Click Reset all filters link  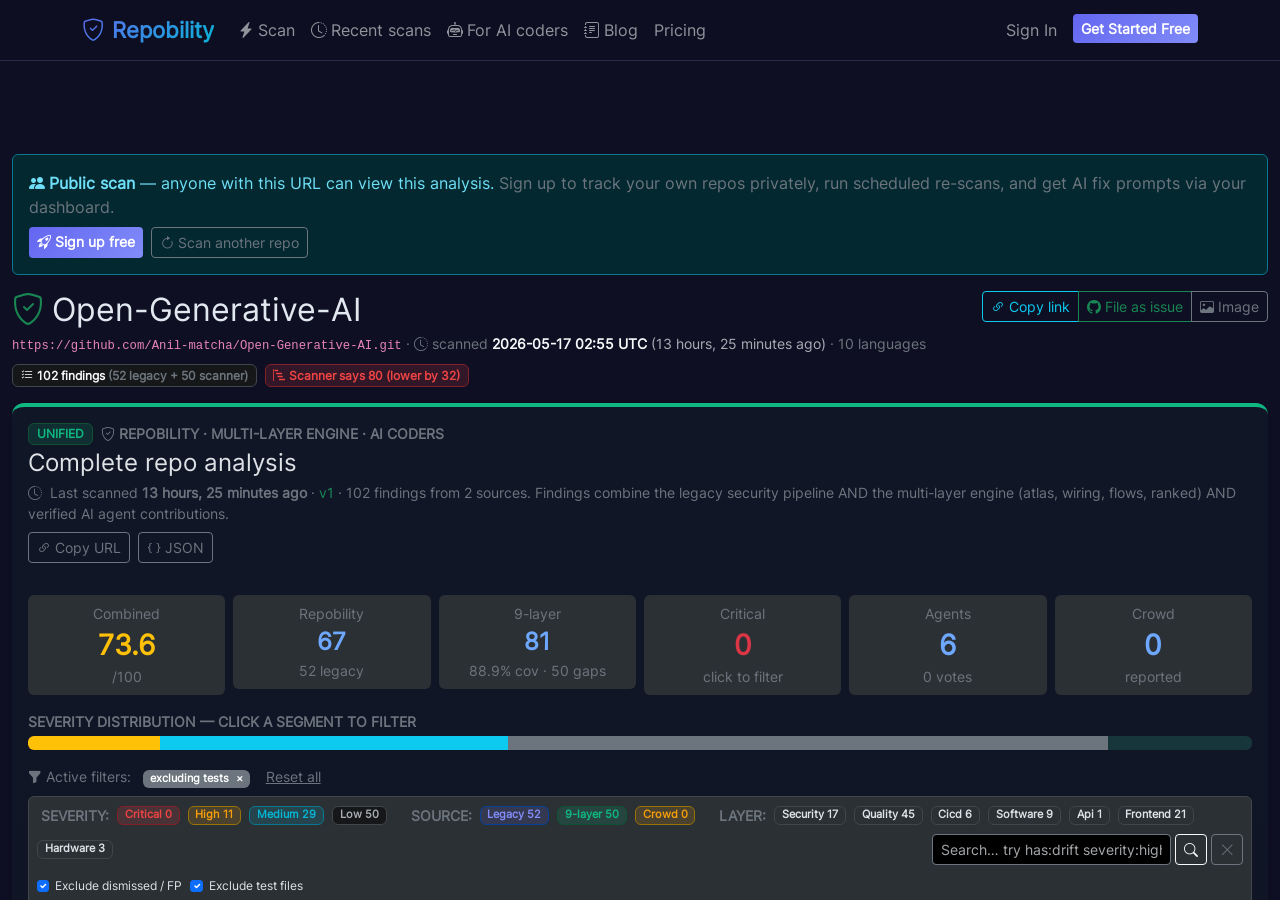[x=293, y=777]
